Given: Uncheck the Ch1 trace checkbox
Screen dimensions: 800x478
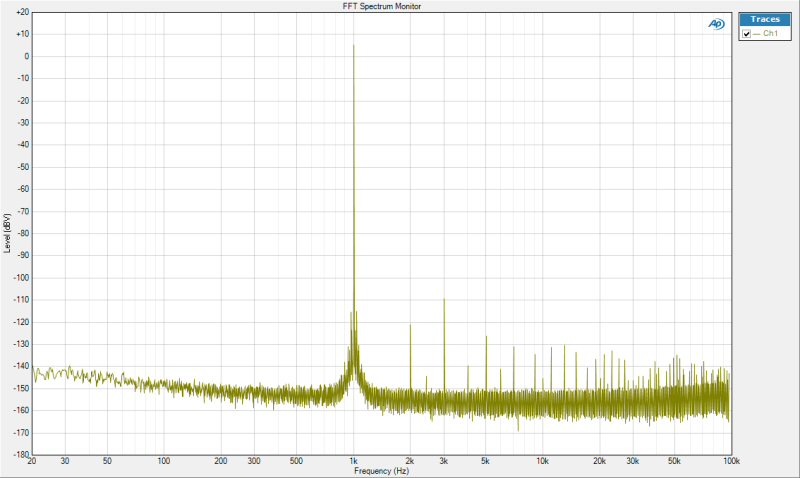Looking at the screenshot, I should (746, 34).
